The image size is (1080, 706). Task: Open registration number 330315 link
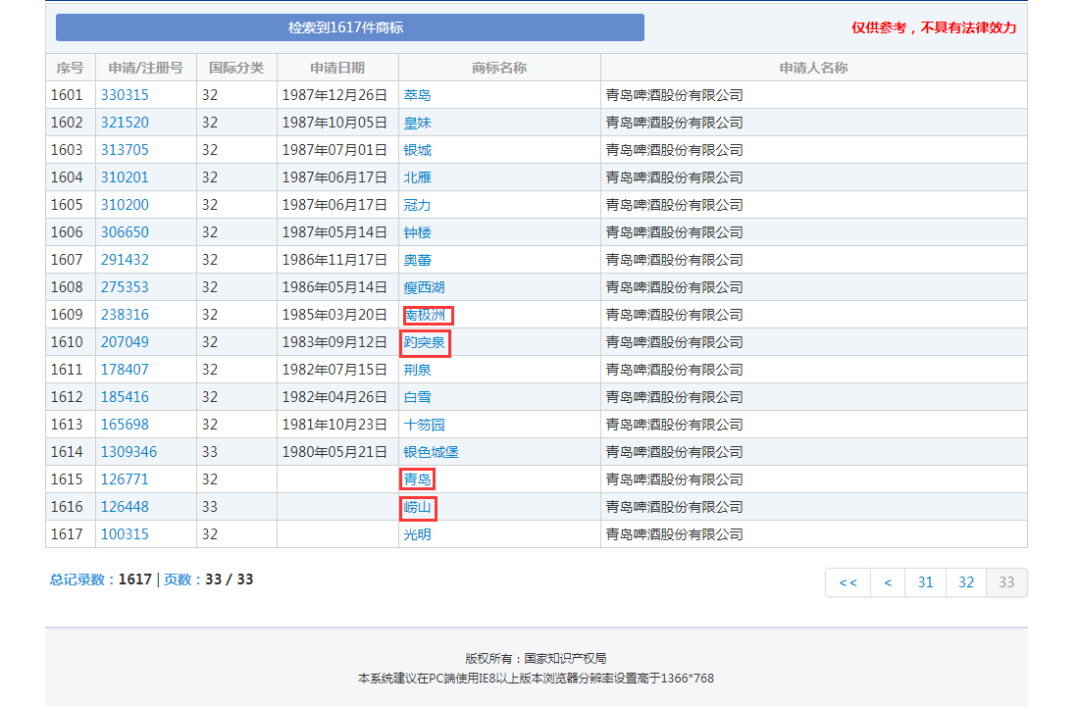(124, 95)
